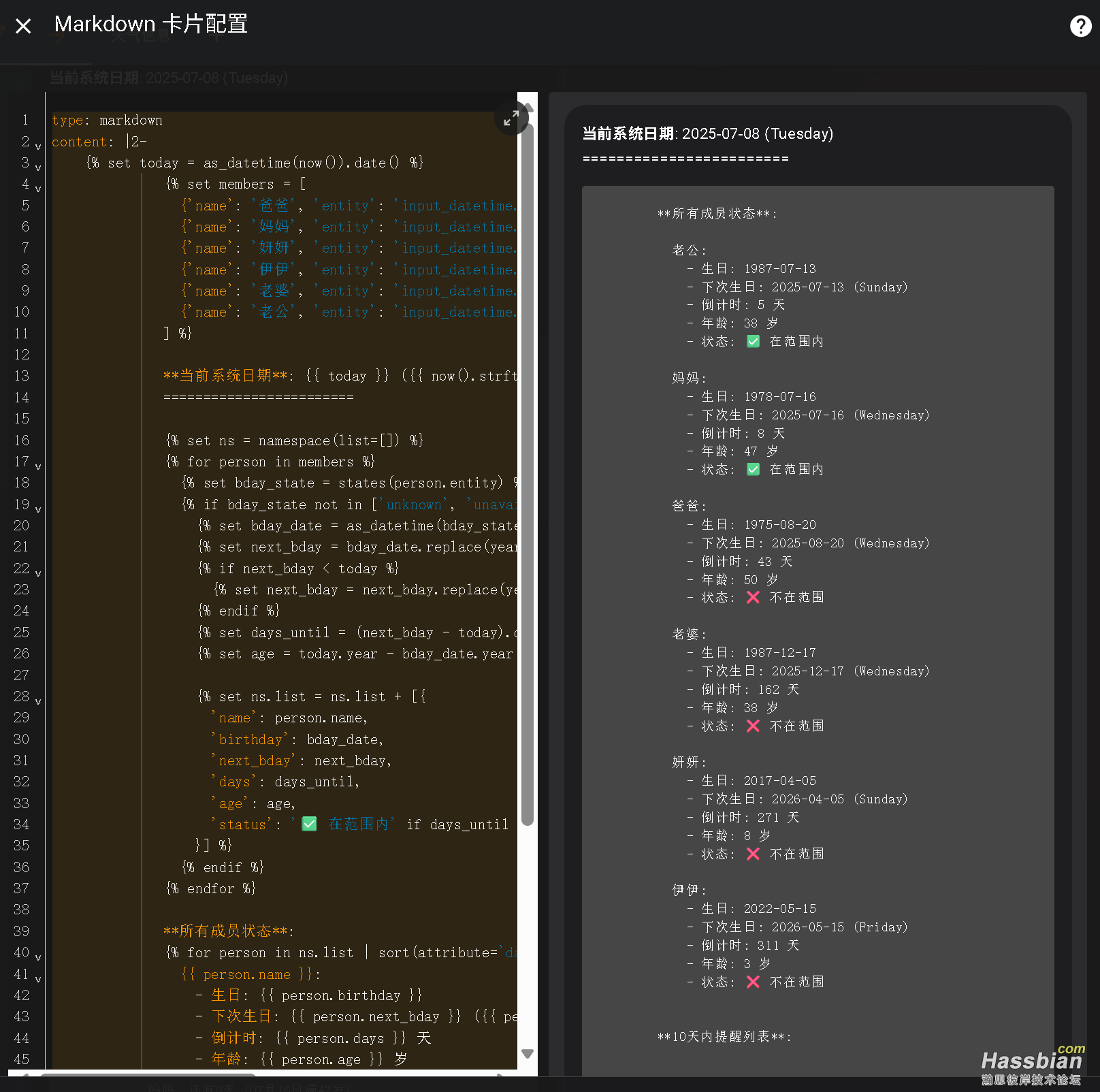Click the '伊伊:' name in preview
This screenshot has width=1100, height=1092.
690,890
